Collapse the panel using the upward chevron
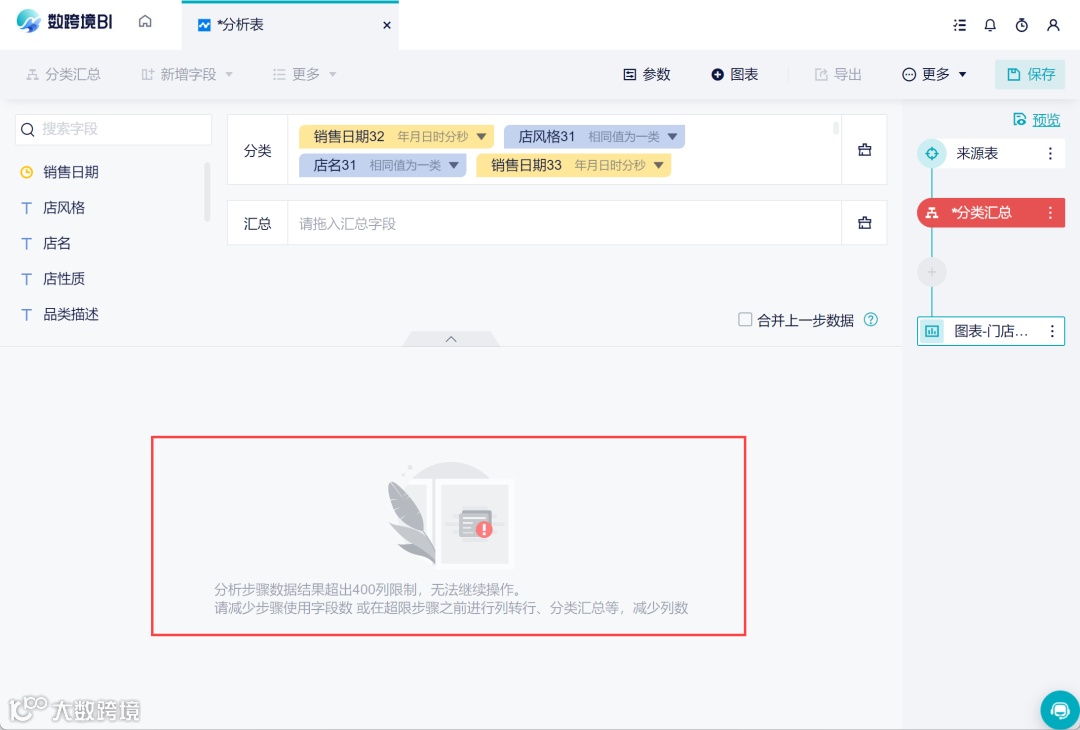 click(x=450, y=338)
